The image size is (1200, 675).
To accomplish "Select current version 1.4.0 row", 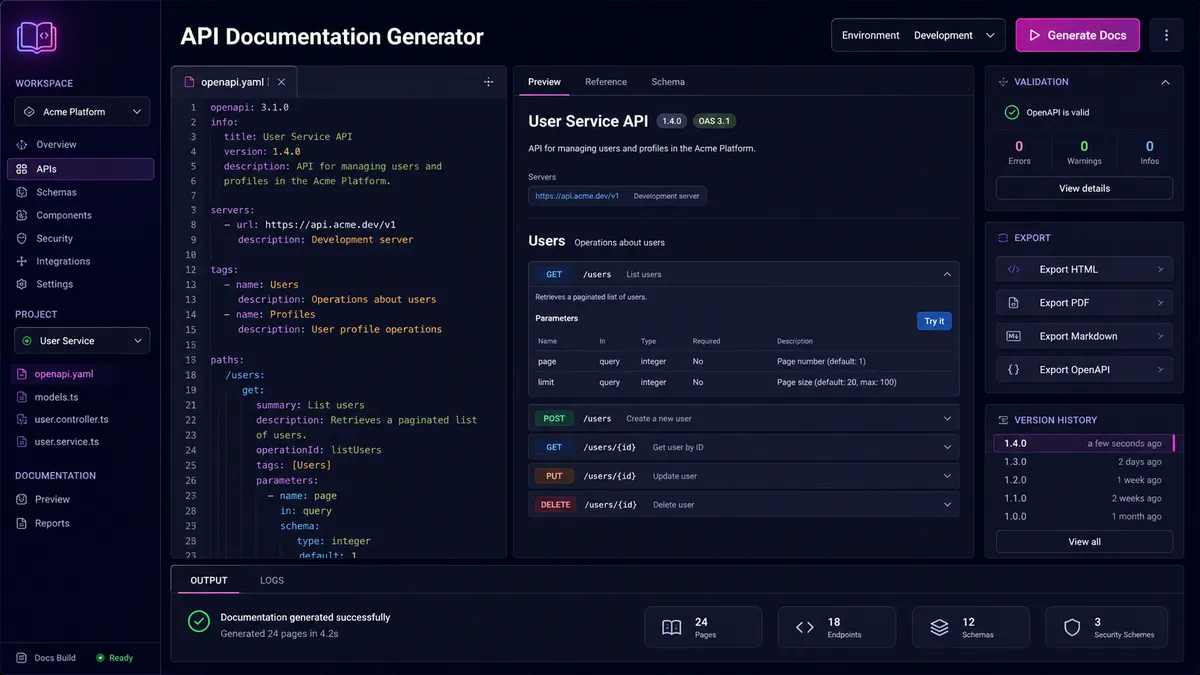I will pyautogui.click(x=1084, y=443).
